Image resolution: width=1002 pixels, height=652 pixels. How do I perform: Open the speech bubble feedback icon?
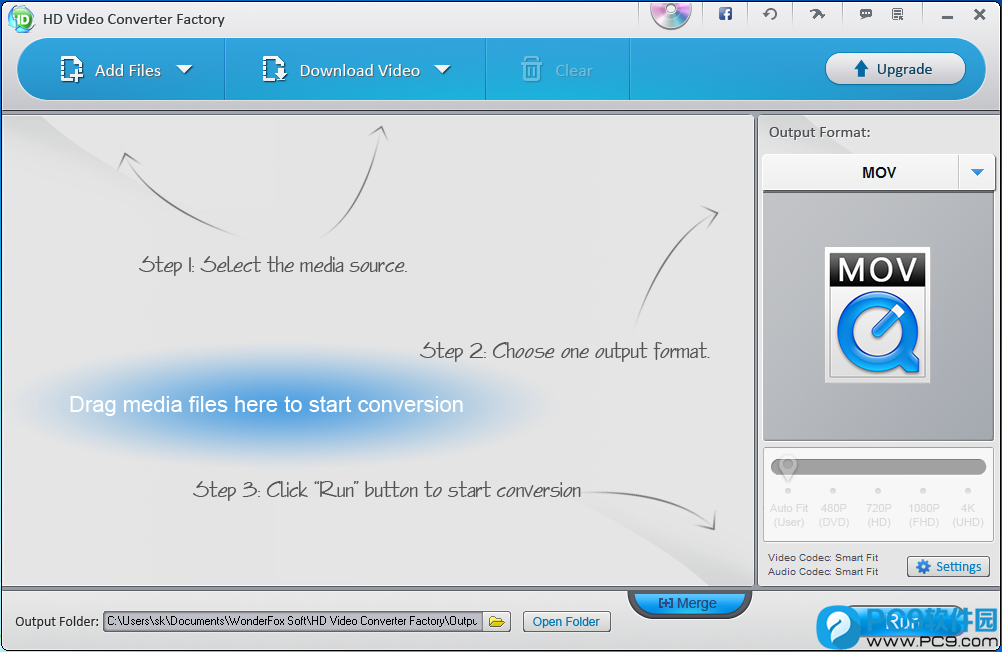865,14
